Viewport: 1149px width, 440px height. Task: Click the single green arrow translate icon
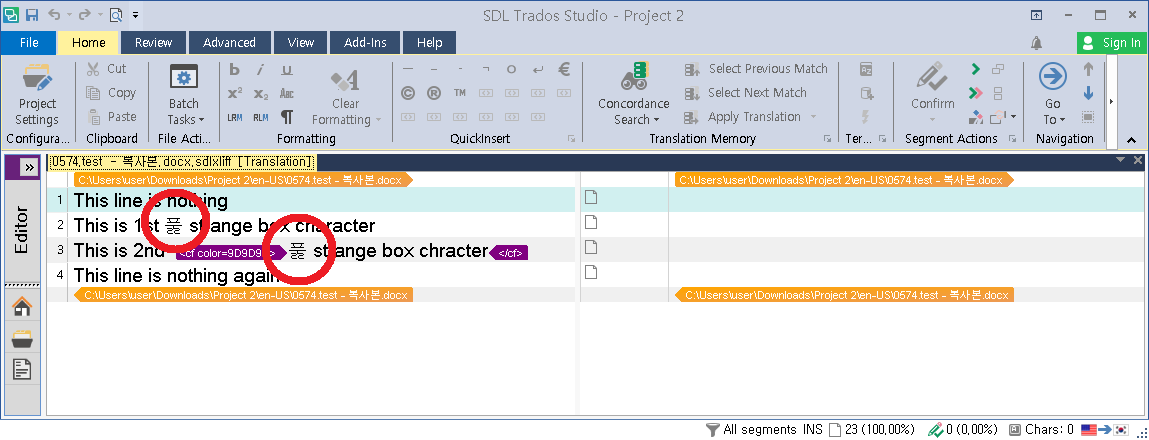coord(975,70)
